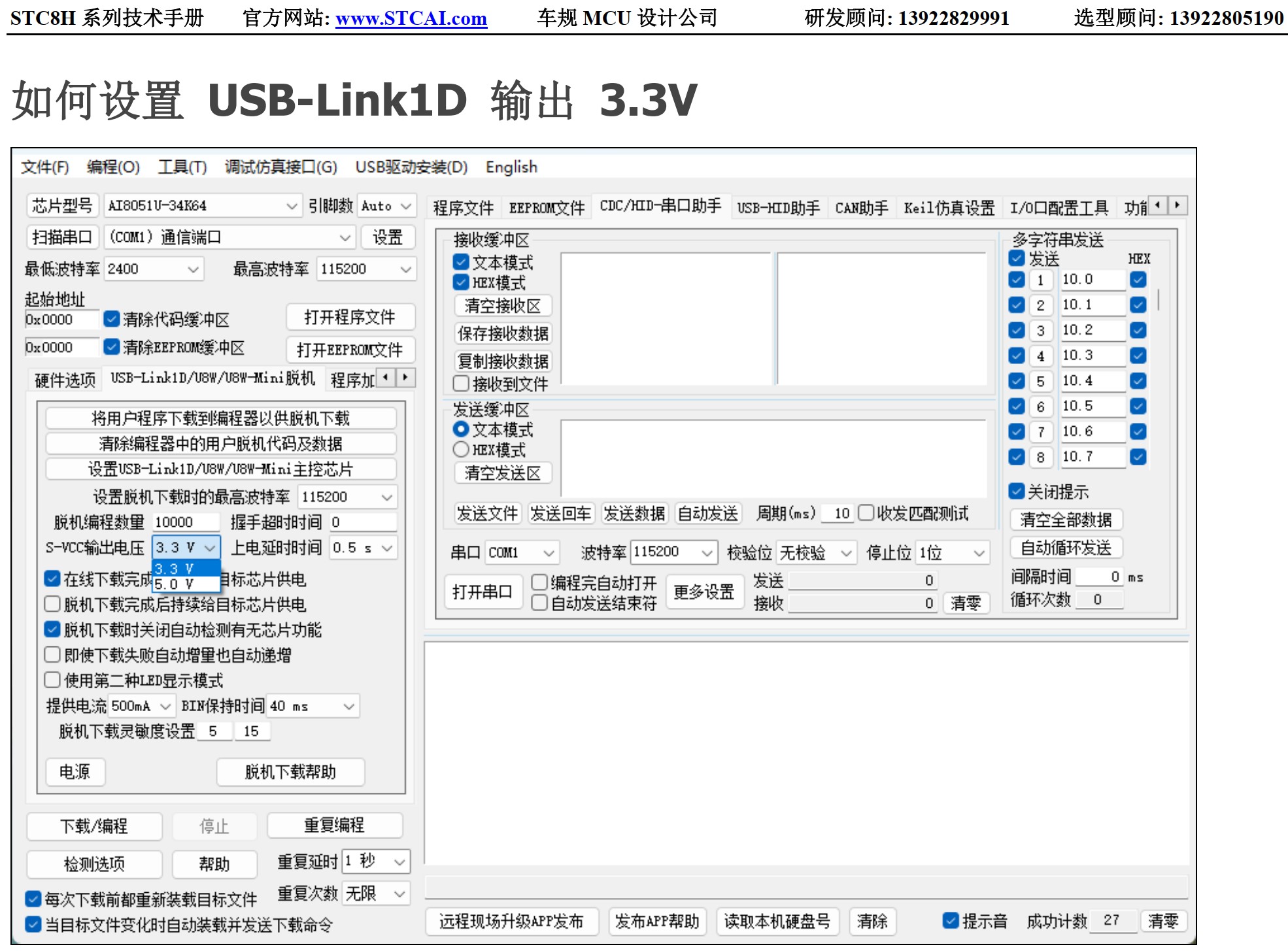This screenshot has width=1288, height=951.
Task: Switch to CAN助手 tab
Action: (x=861, y=208)
